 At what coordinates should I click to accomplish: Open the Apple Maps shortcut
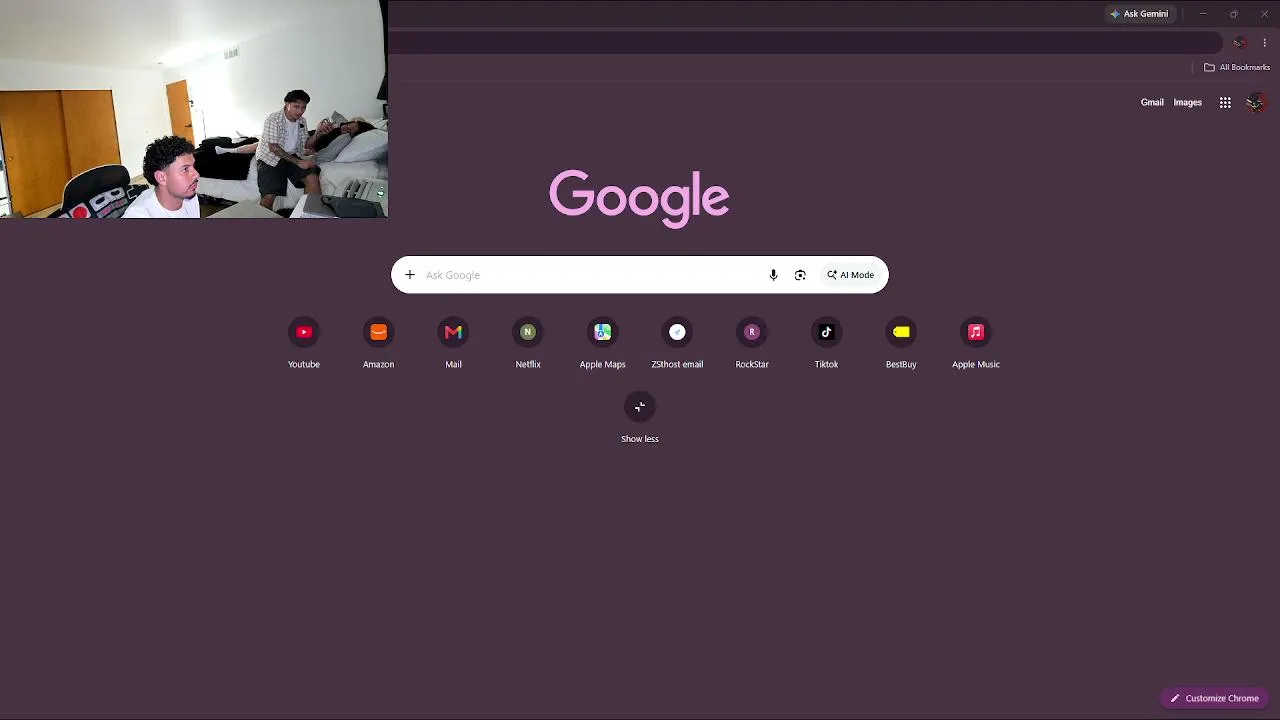point(602,343)
